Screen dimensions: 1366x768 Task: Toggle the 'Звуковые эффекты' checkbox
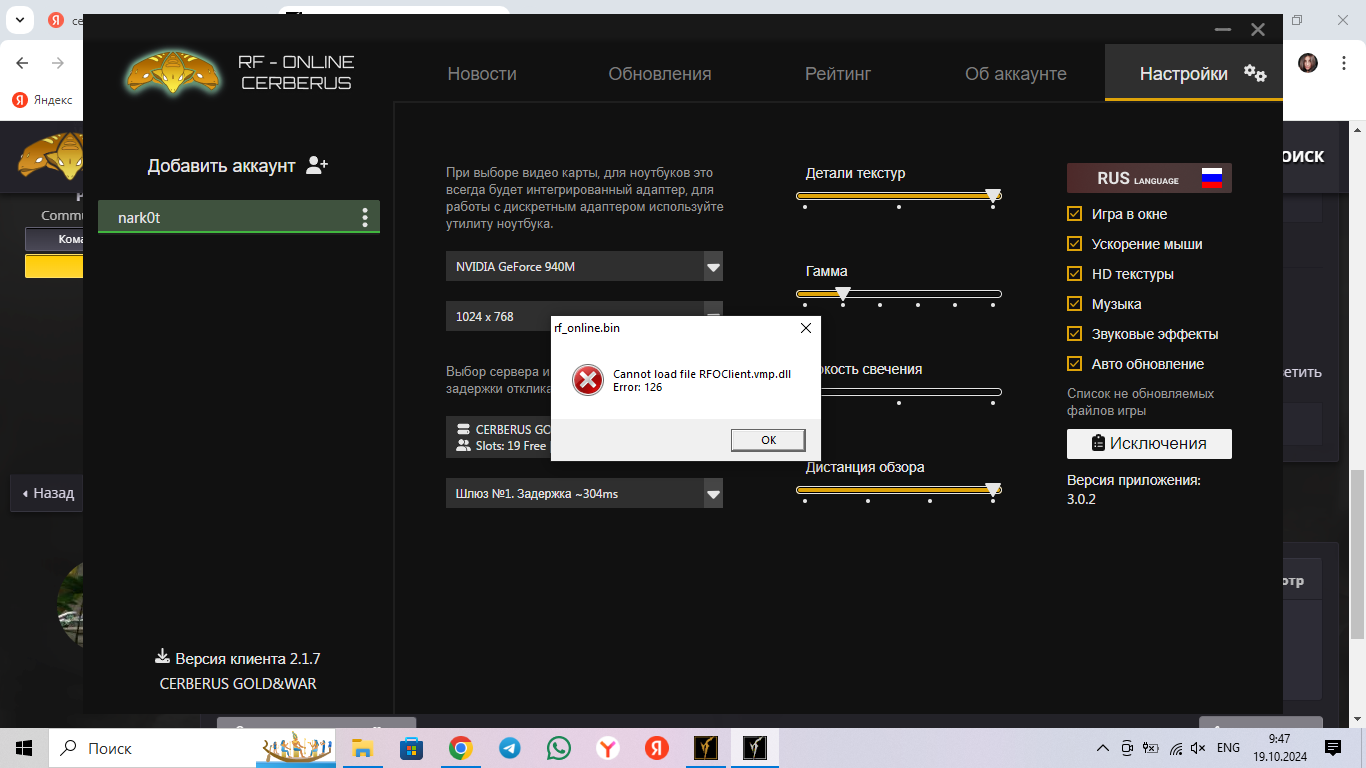(x=1075, y=334)
